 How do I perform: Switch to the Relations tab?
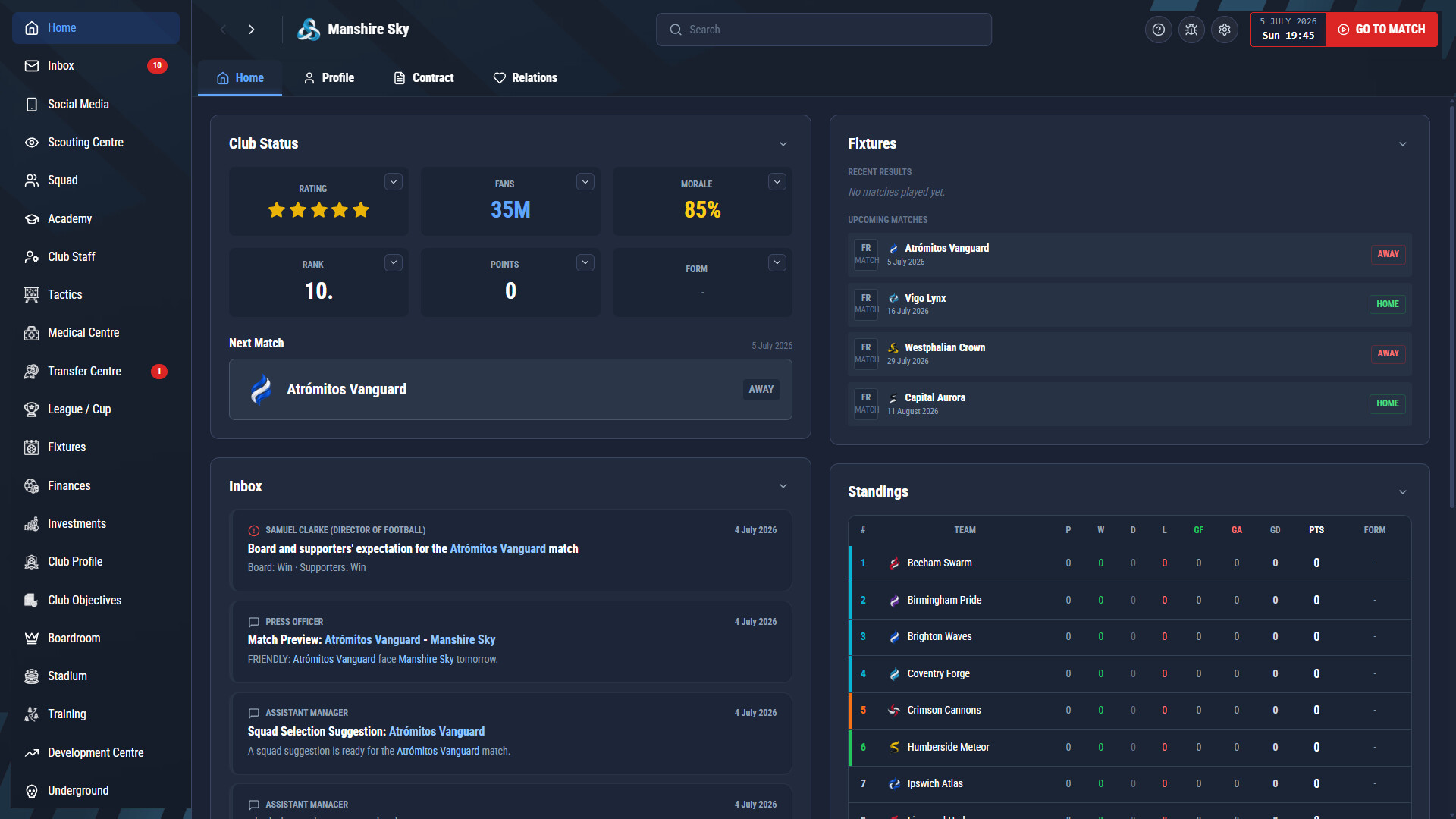click(x=526, y=78)
